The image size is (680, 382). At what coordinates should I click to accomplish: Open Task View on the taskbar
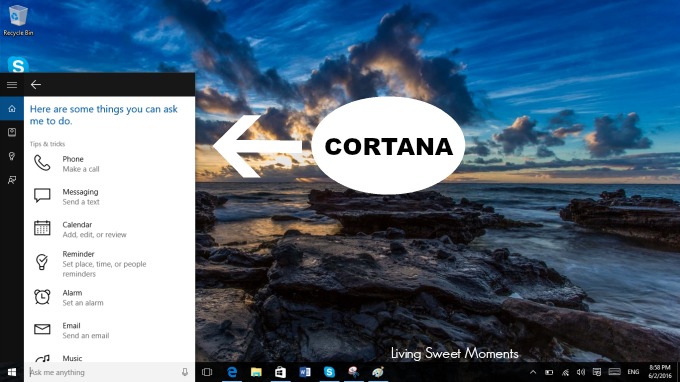[207, 372]
